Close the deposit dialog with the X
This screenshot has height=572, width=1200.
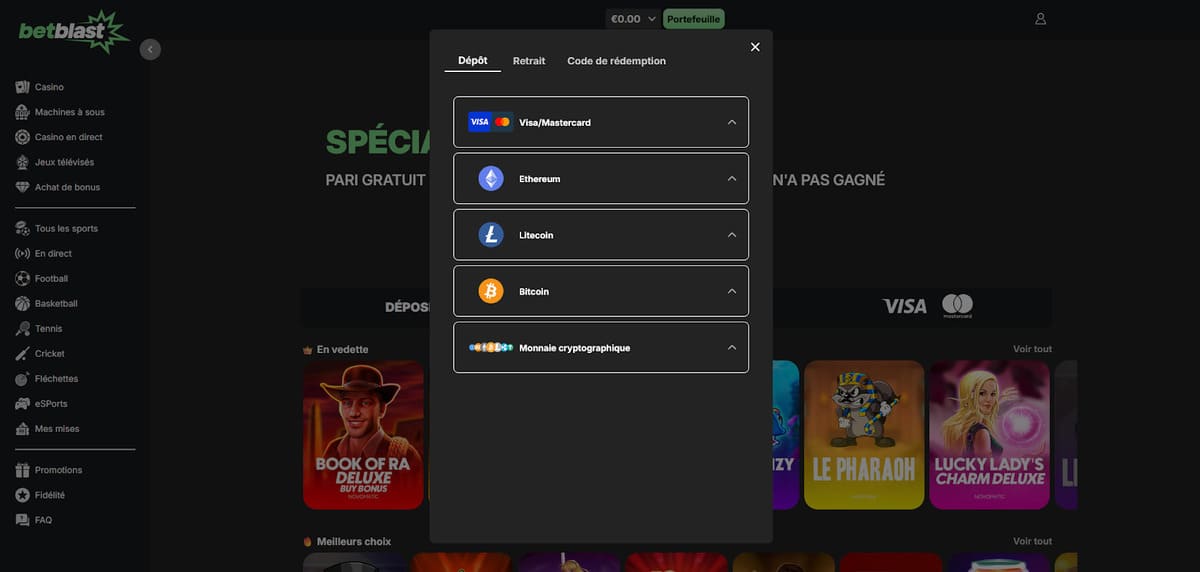755,47
